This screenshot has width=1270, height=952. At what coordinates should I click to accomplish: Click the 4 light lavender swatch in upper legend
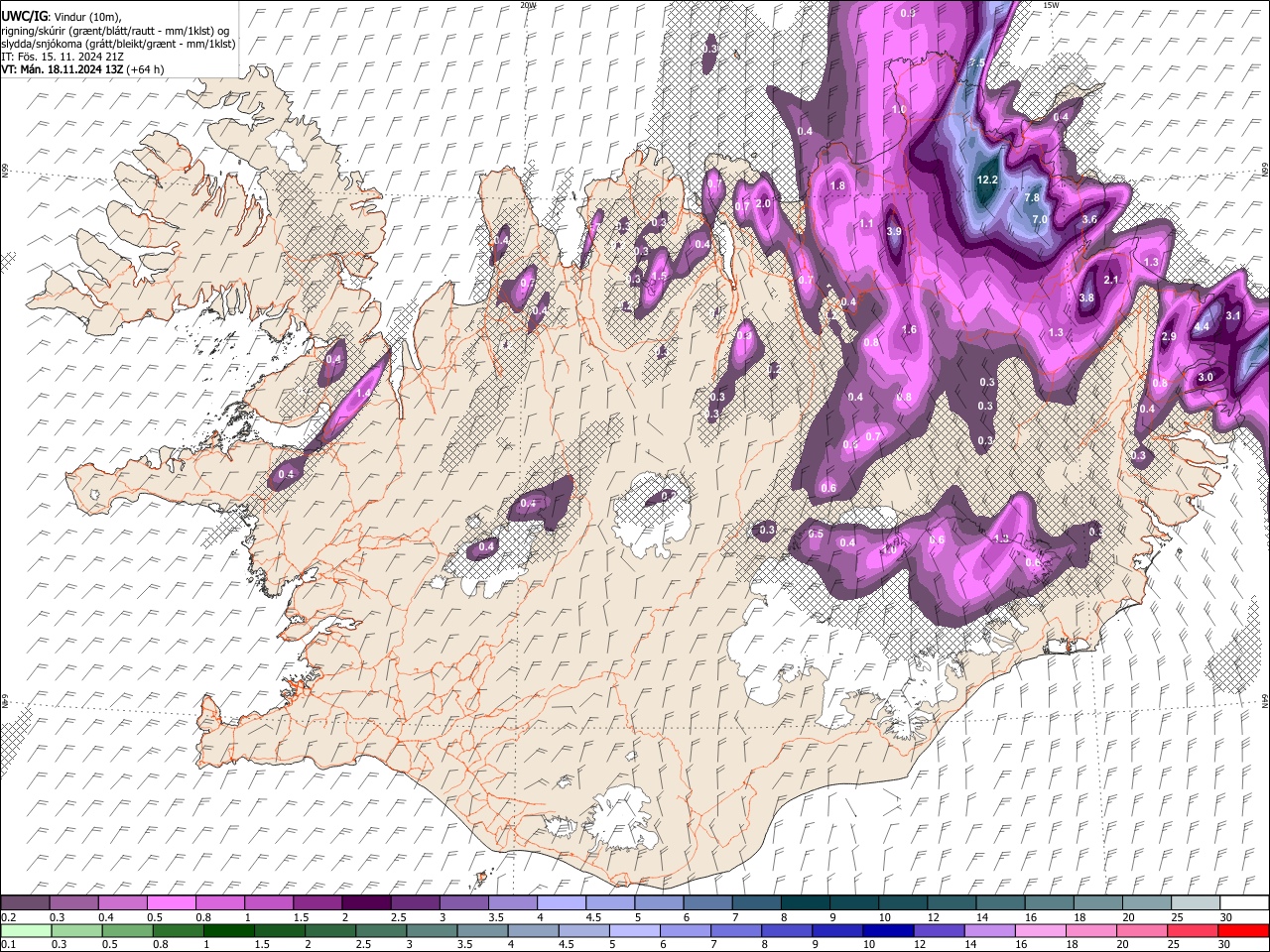(x=562, y=902)
